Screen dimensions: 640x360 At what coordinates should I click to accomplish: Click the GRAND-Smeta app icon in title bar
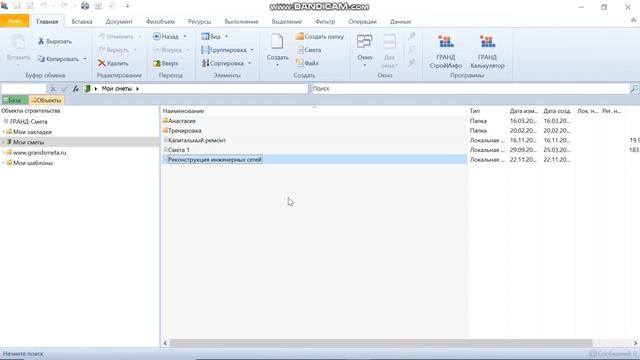pyautogui.click(x=4, y=6)
